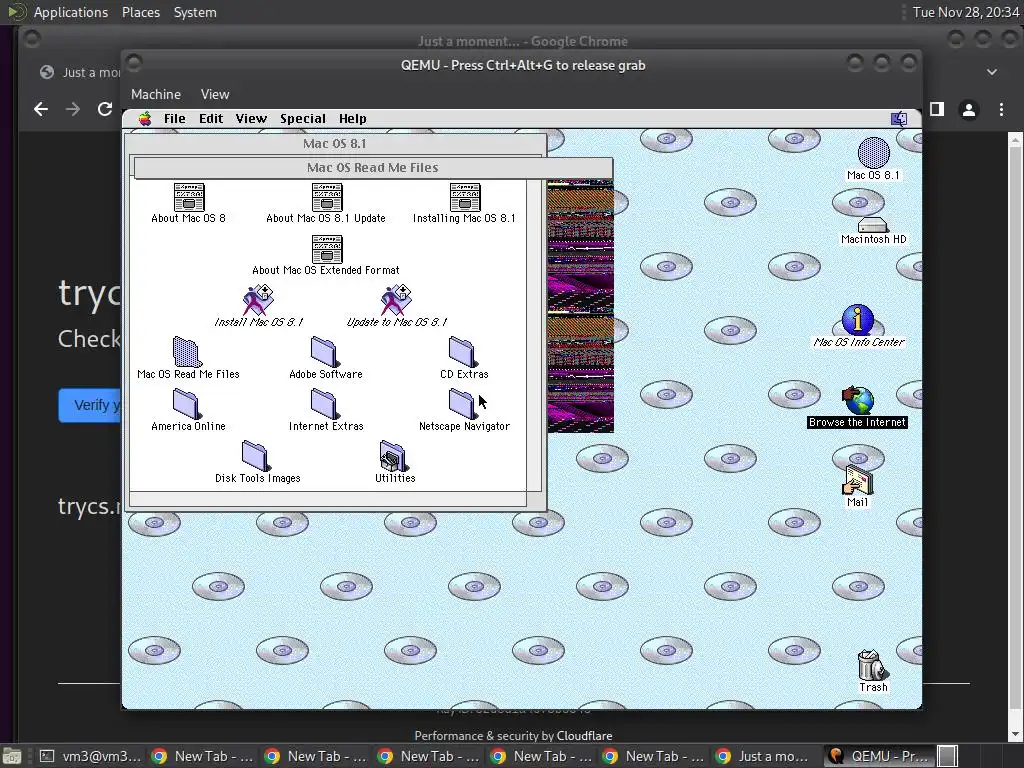Switch to vm3@vm3 terminal taskbar entry

point(90,756)
